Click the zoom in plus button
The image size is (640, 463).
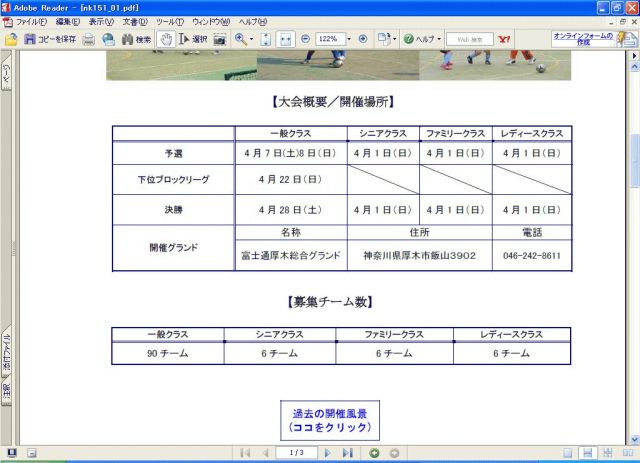point(362,39)
